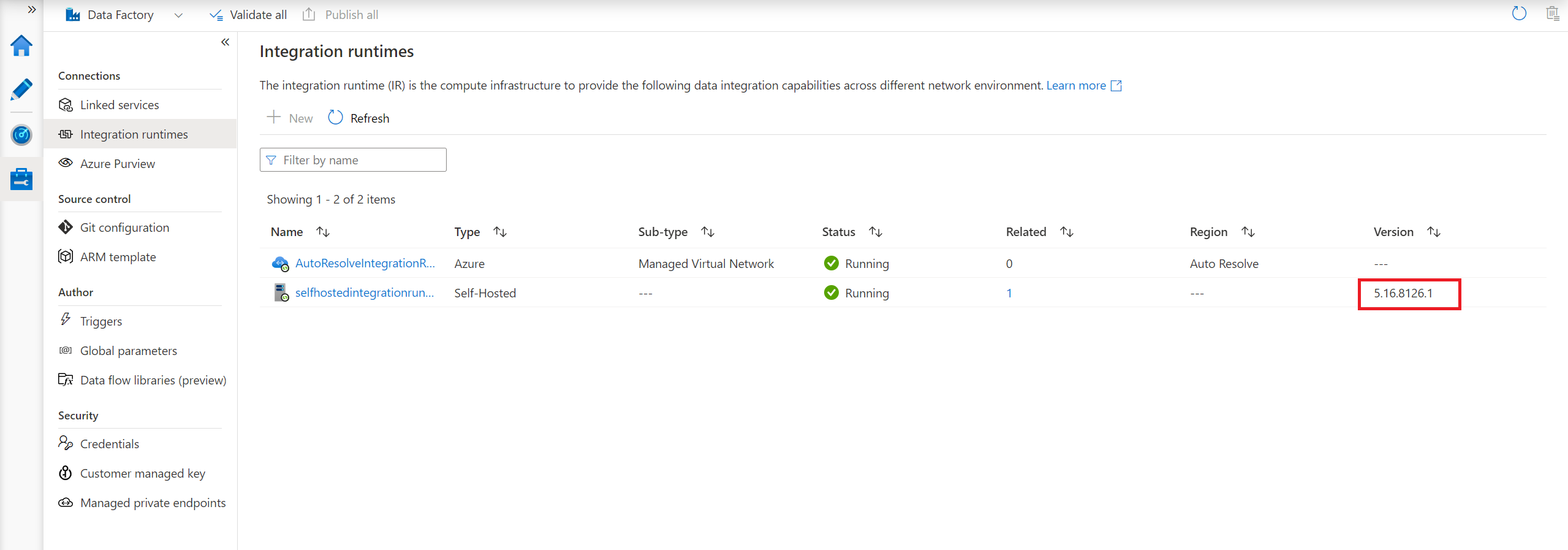
Task: Sort runtimes by Version column
Action: click(1433, 232)
